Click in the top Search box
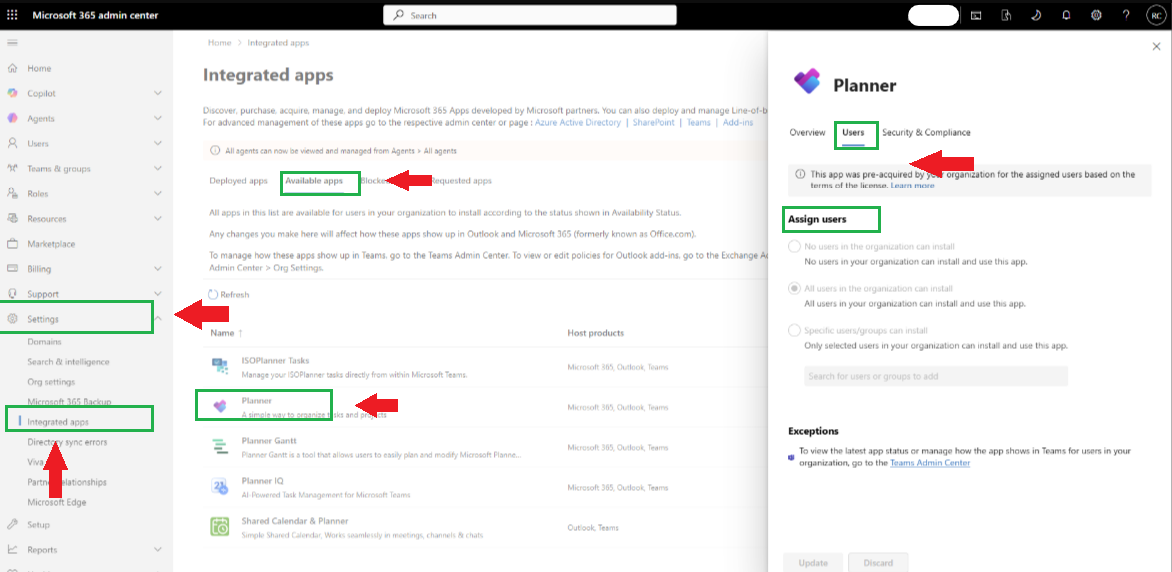The height and width of the screenshot is (572, 1172). (530, 15)
